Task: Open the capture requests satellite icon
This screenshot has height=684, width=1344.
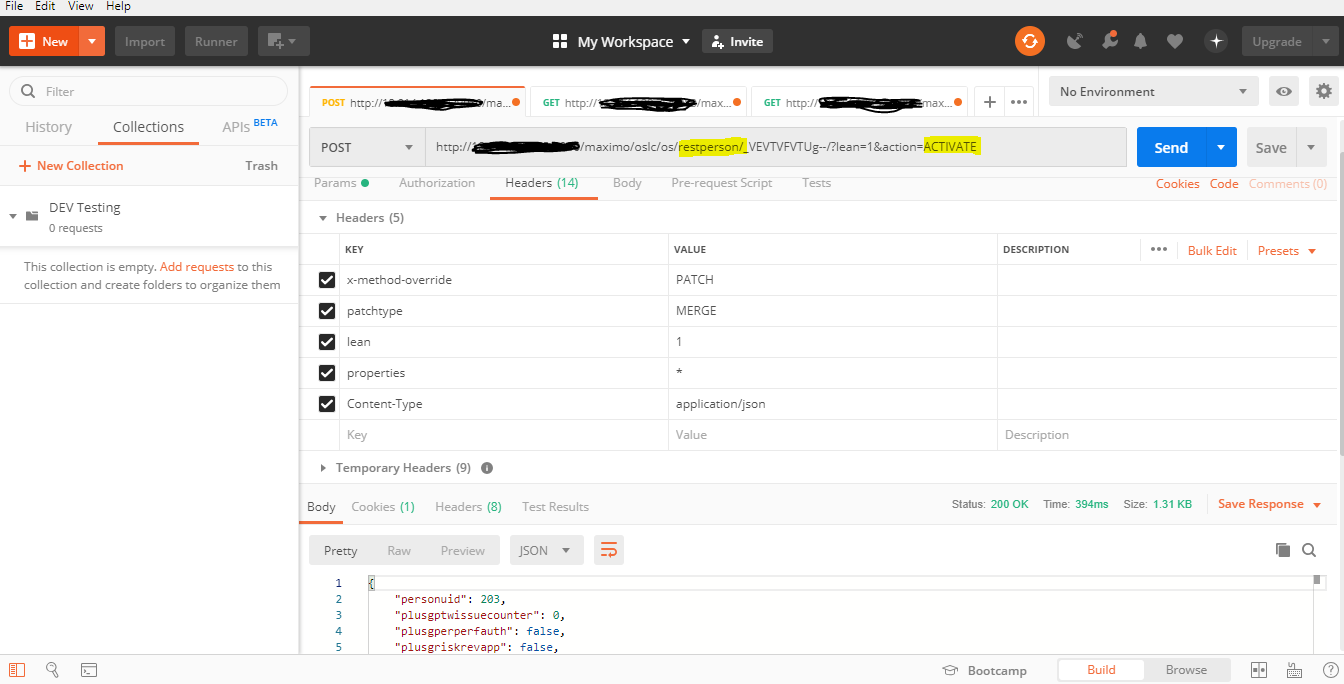Action: 1075,41
